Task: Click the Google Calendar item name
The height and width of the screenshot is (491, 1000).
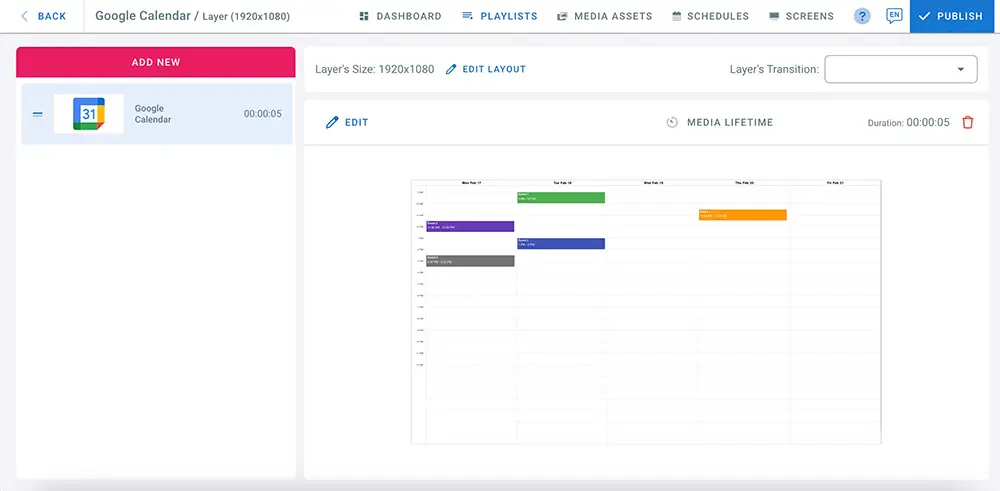Action: coord(152,114)
